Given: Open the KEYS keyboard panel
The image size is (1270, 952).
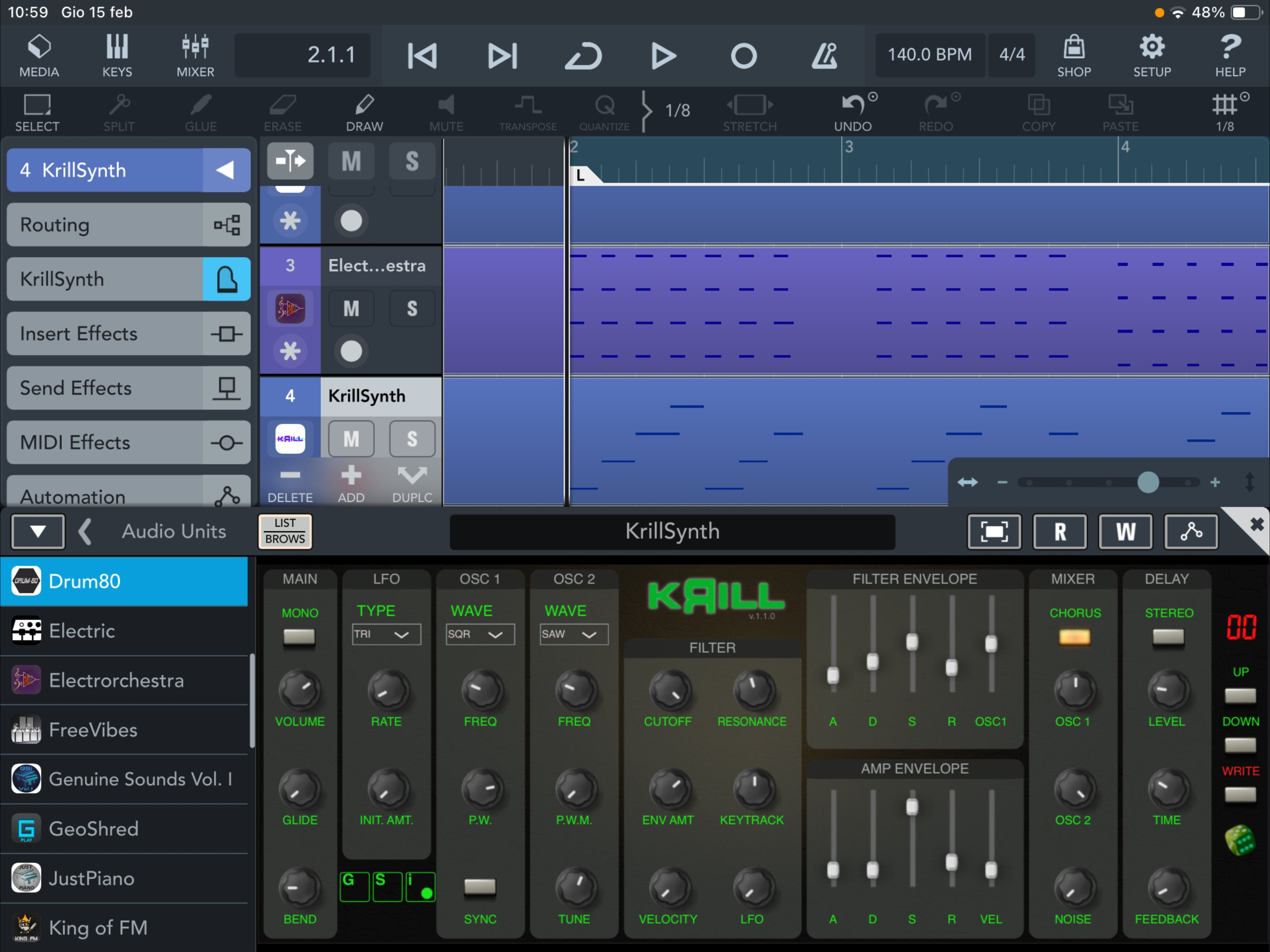Looking at the screenshot, I should (x=117, y=56).
